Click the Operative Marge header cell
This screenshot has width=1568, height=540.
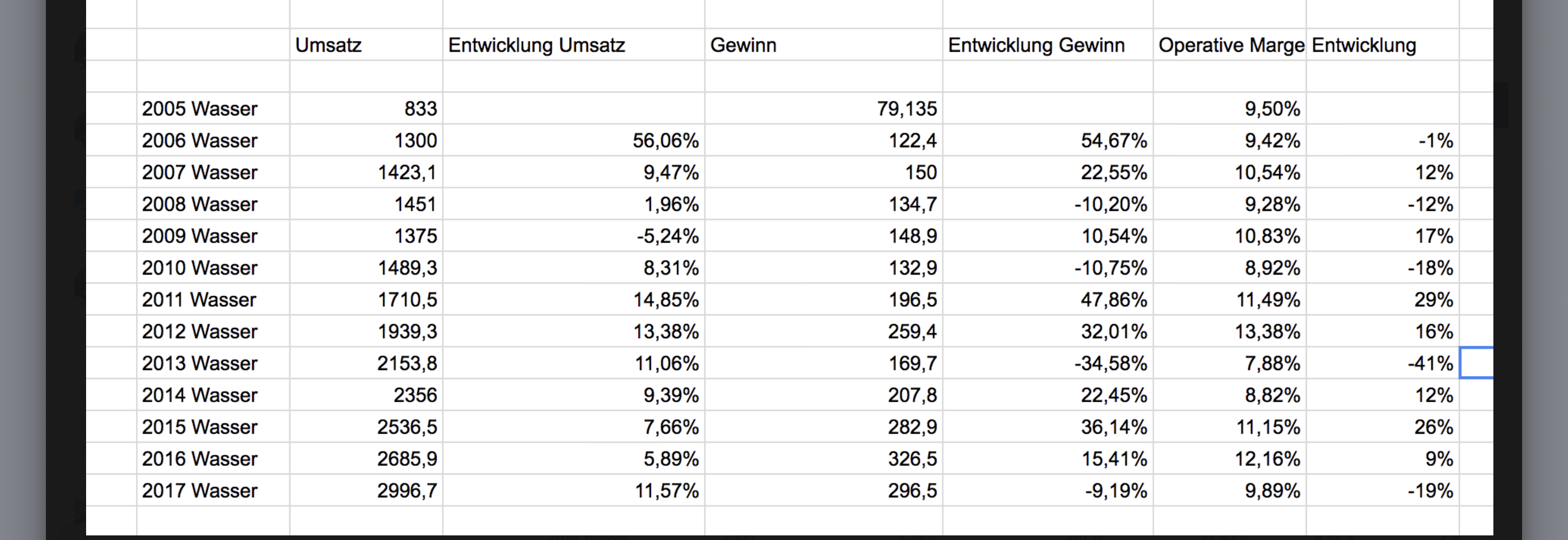point(1231,45)
